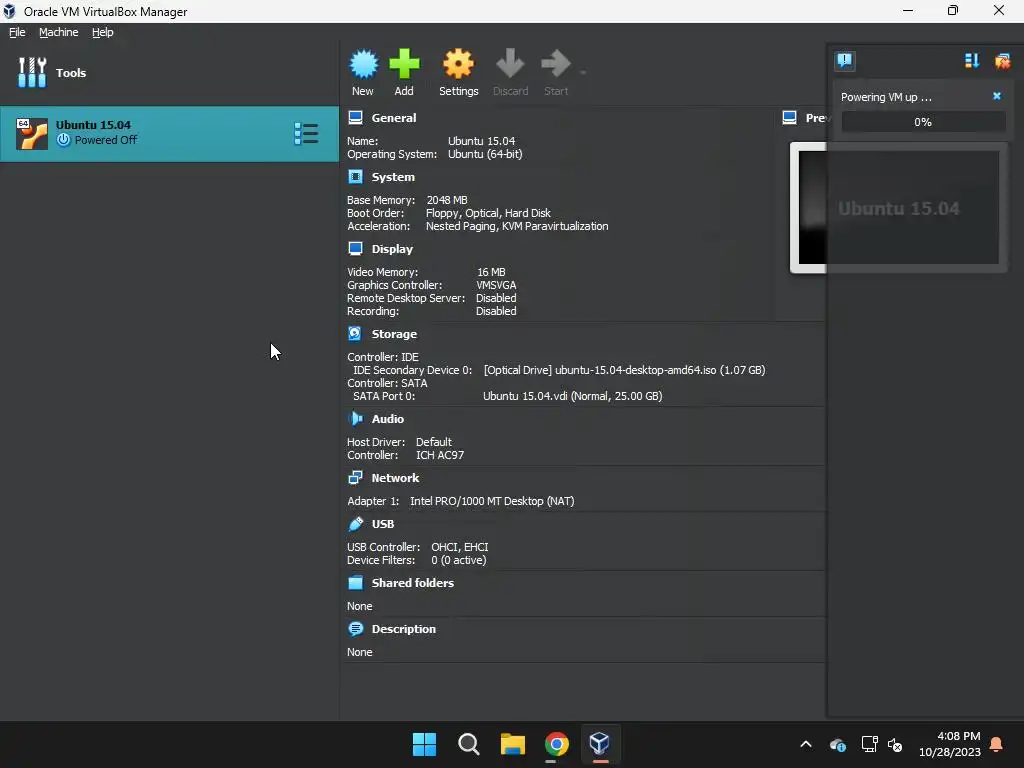The image size is (1024, 768).
Task: Open the Windows Start menu
Action: (x=424, y=744)
